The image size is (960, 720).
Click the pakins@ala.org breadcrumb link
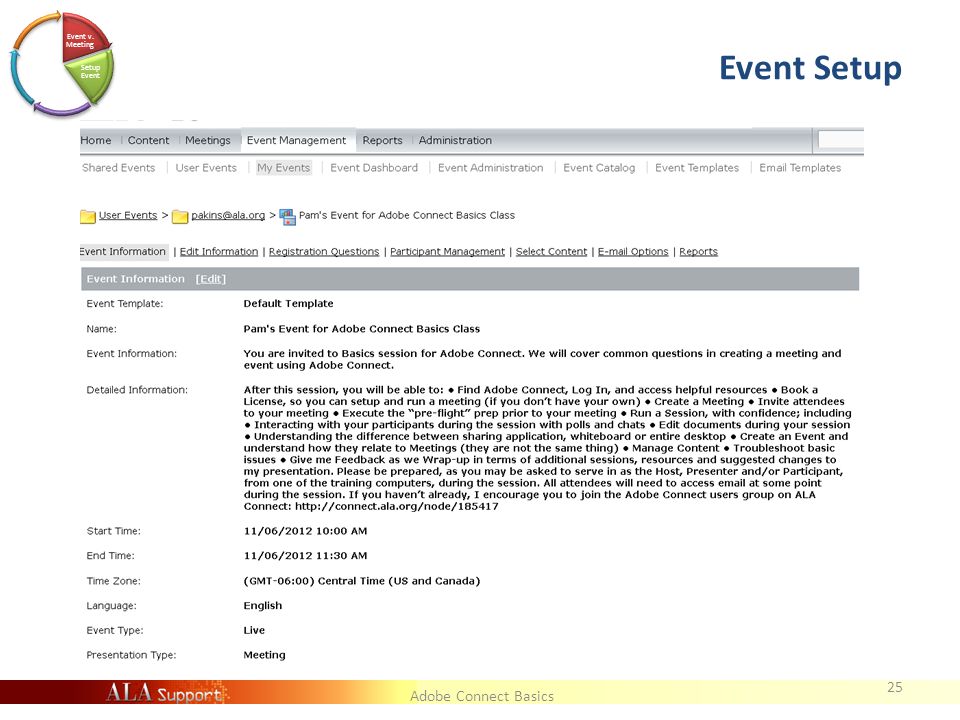pos(228,215)
